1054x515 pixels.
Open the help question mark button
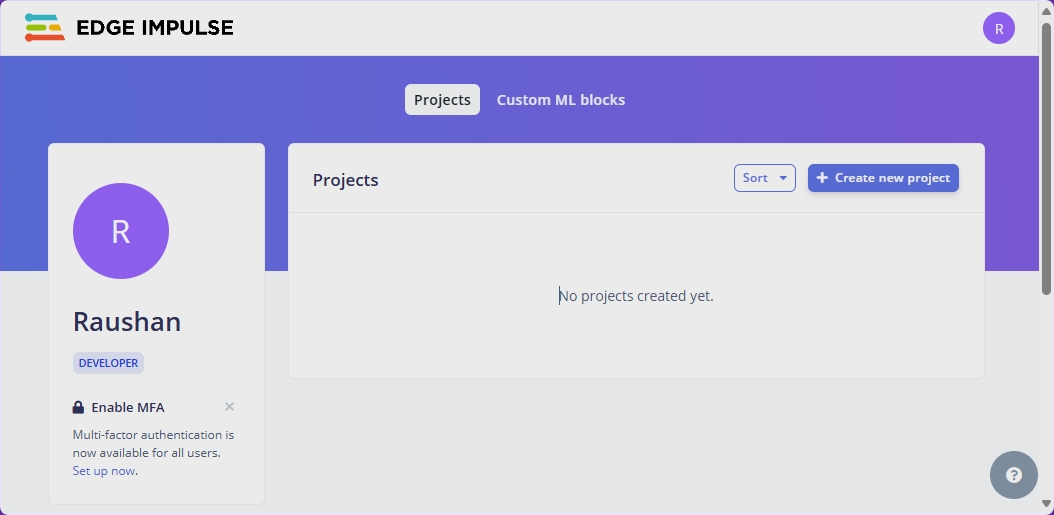pos(1013,475)
